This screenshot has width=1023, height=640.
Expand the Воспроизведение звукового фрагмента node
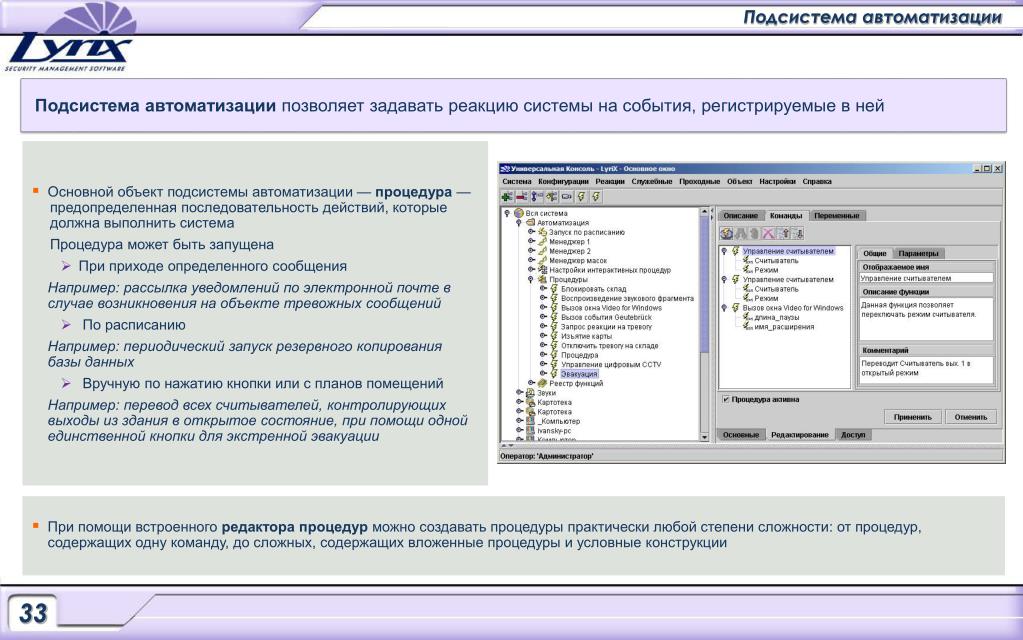543,298
